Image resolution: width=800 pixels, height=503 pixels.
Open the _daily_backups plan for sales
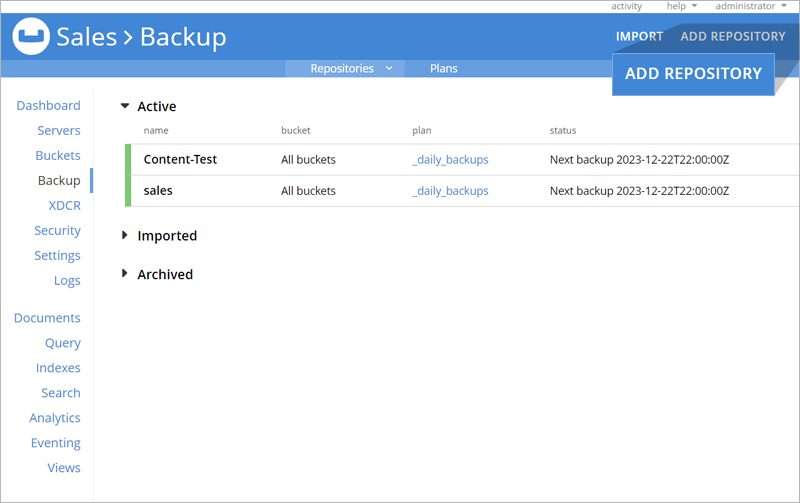[450, 191]
